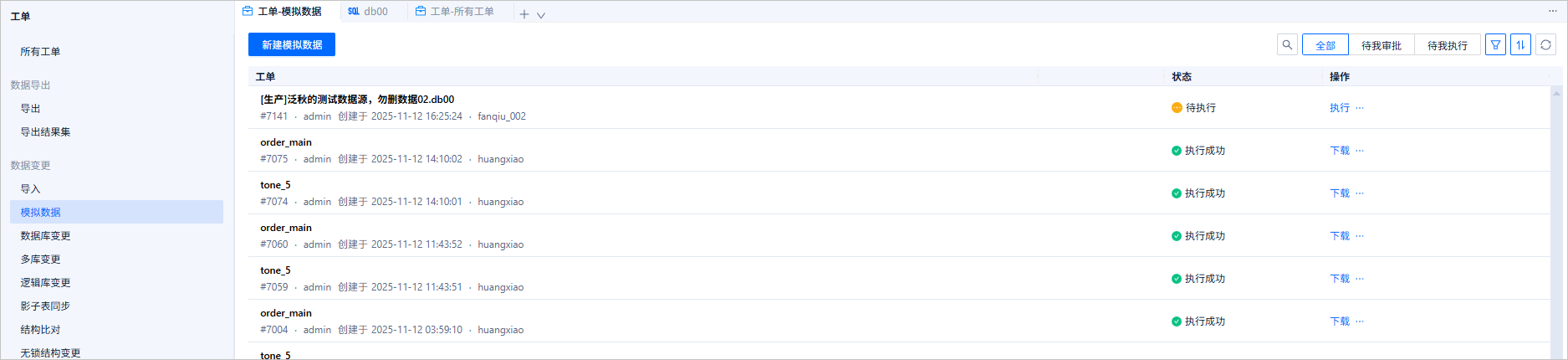1568x360 pixels.
Task: Refresh the ticket list
Action: (1545, 45)
